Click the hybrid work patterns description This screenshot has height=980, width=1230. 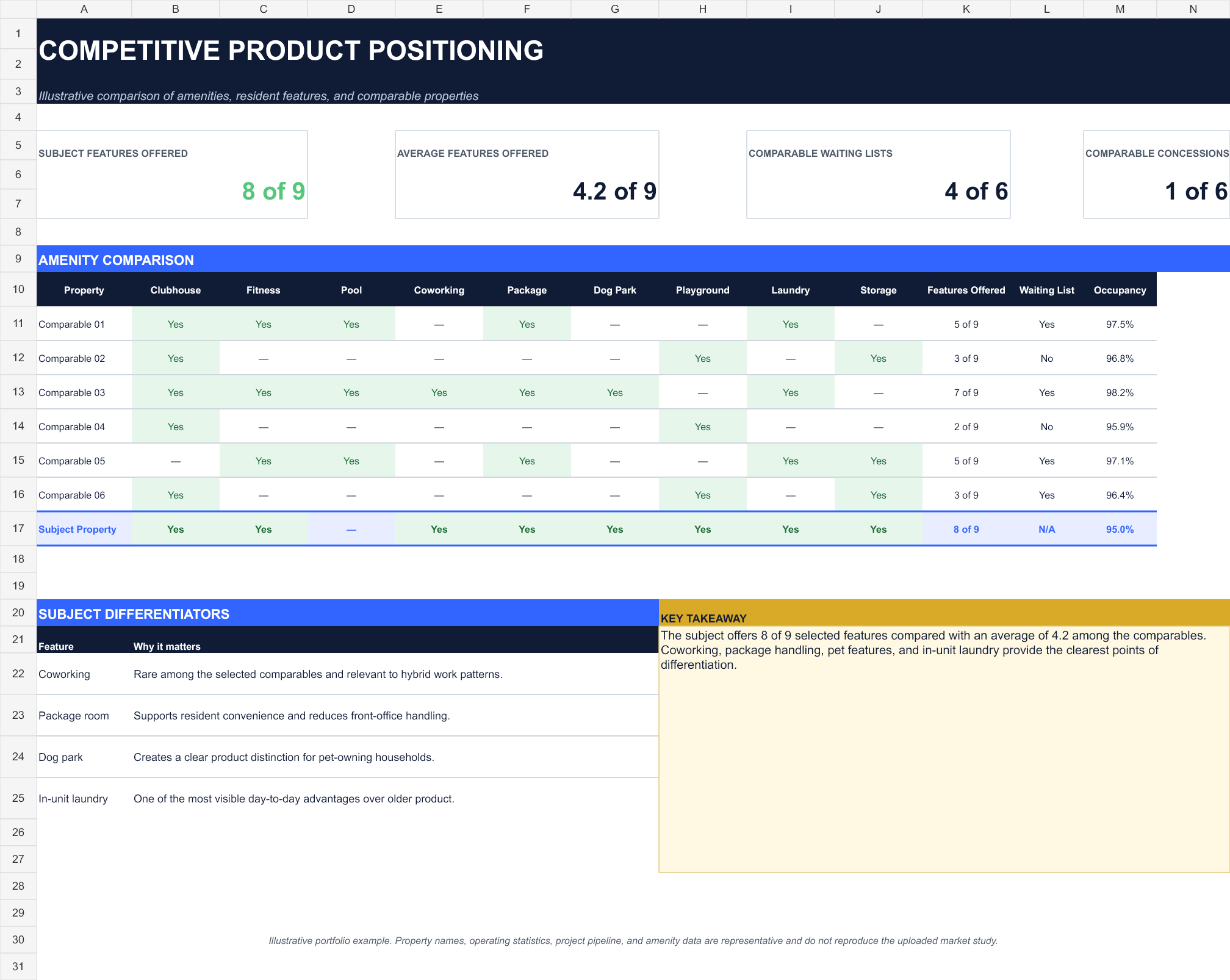(318, 674)
